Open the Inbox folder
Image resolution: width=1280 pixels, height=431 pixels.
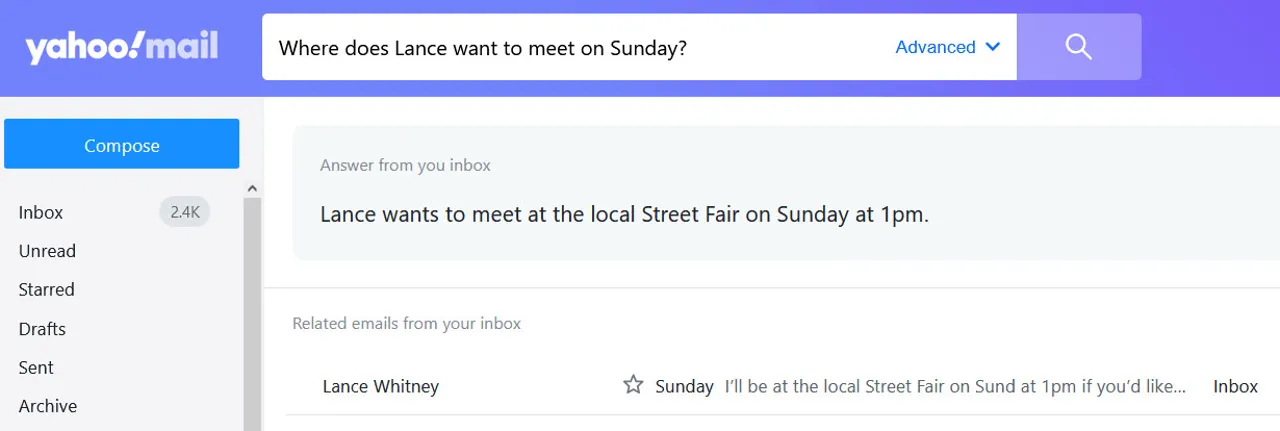(41, 212)
